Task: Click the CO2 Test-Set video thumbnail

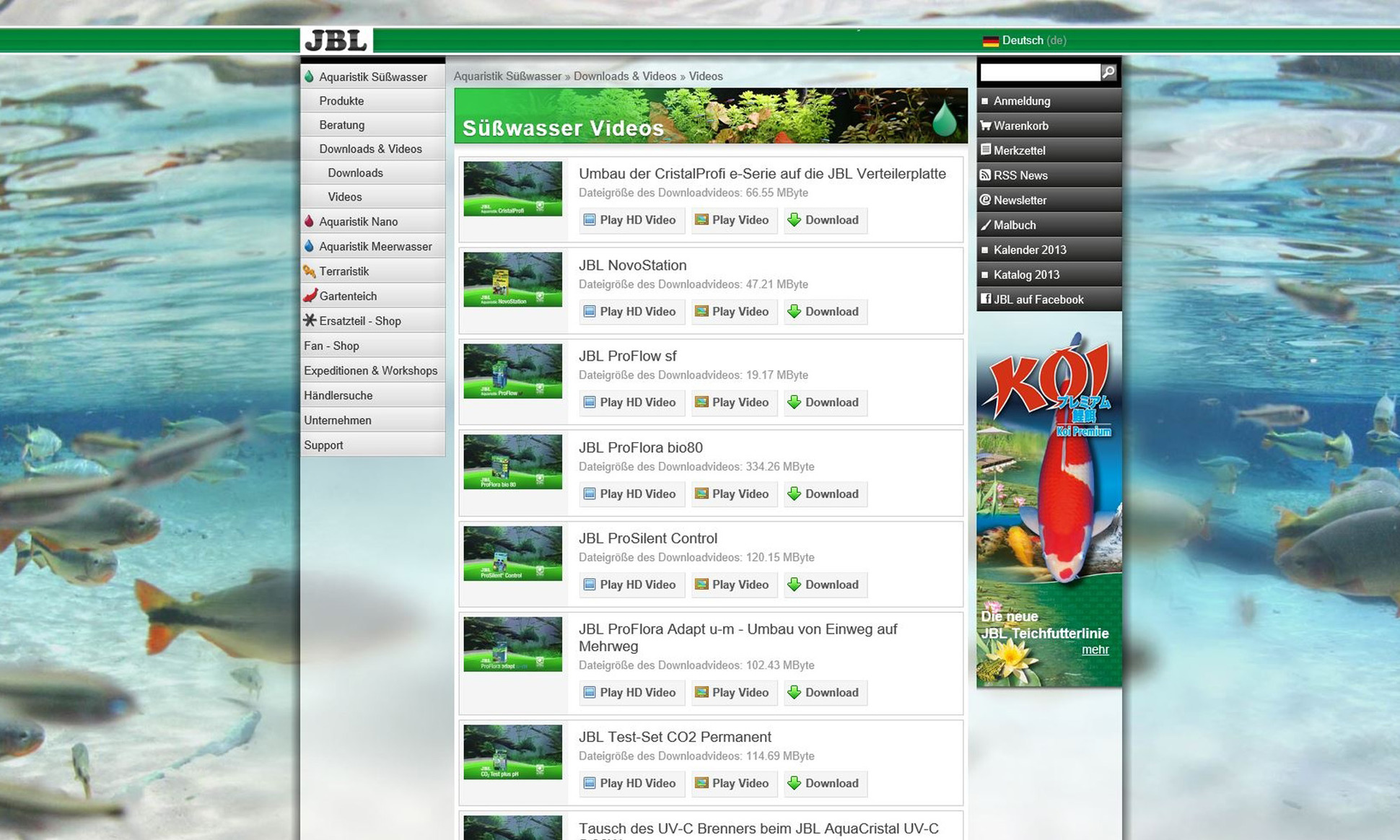Action: point(512,752)
